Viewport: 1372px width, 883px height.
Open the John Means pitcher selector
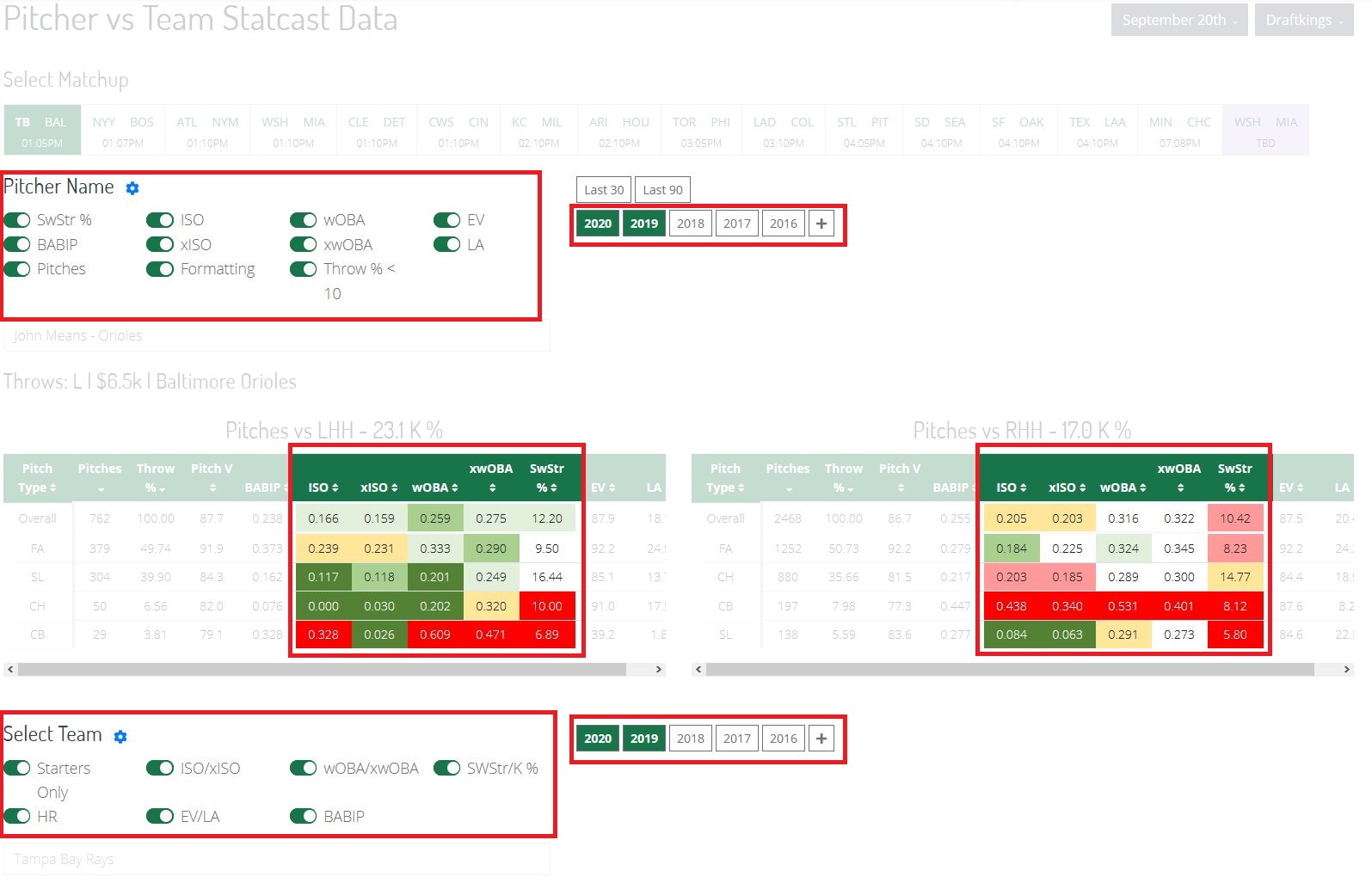pyautogui.click(x=275, y=336)
